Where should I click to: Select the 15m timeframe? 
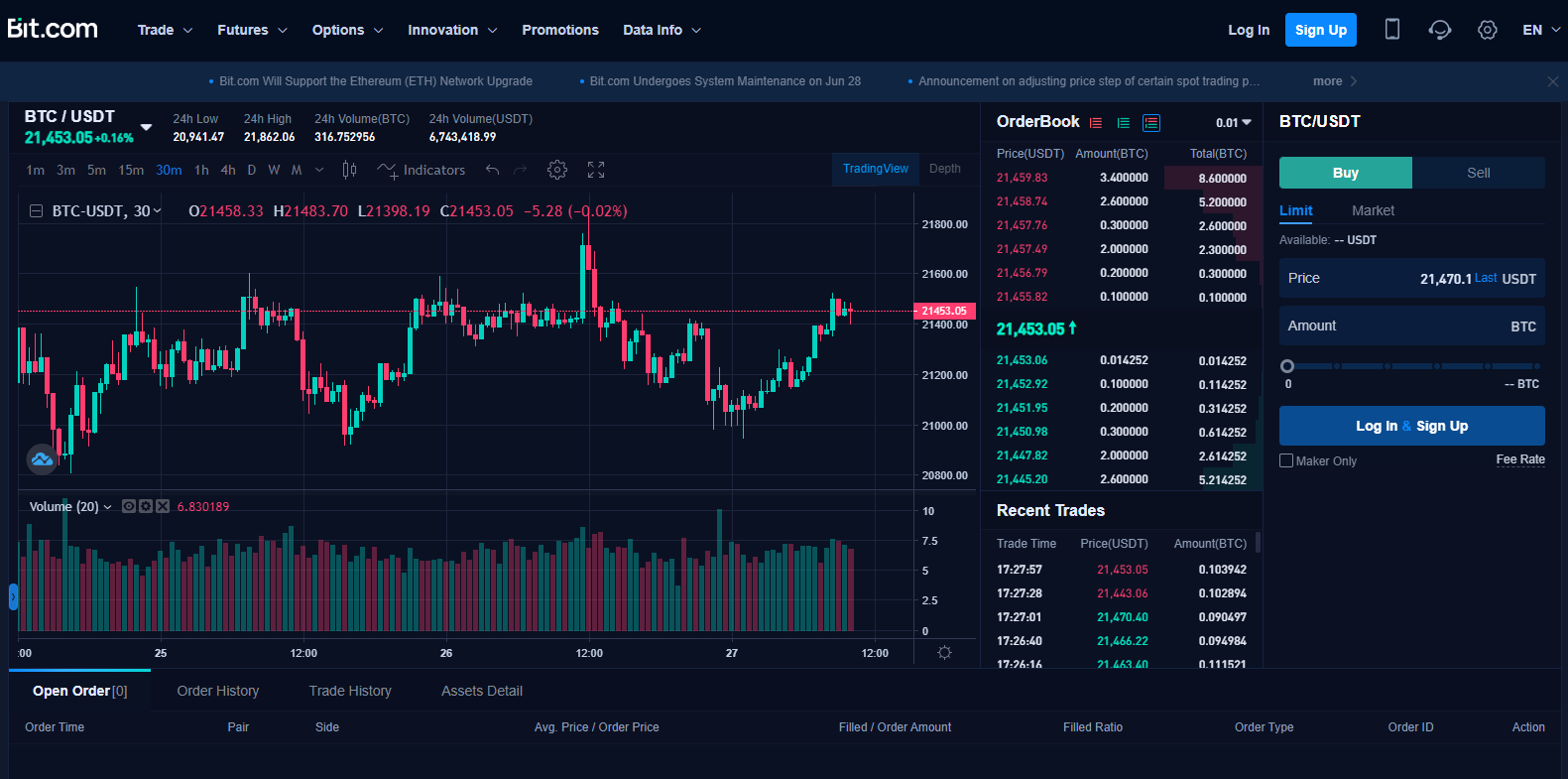[x=131, y=170]
